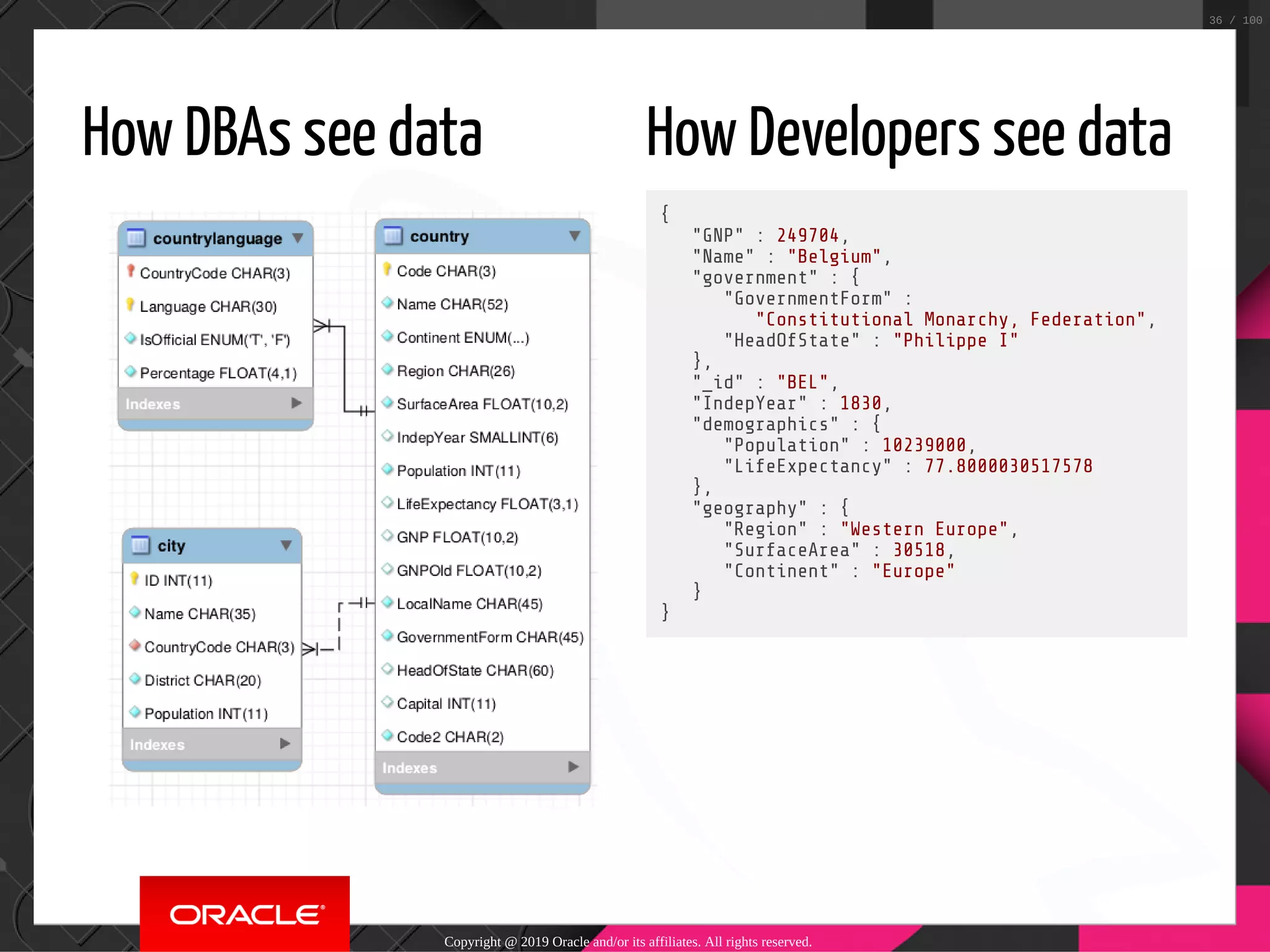Click the Oracle copyright footer text
Image resolution: width=1270 pixels, height=952 pixels.
click(x=628, y=941)
